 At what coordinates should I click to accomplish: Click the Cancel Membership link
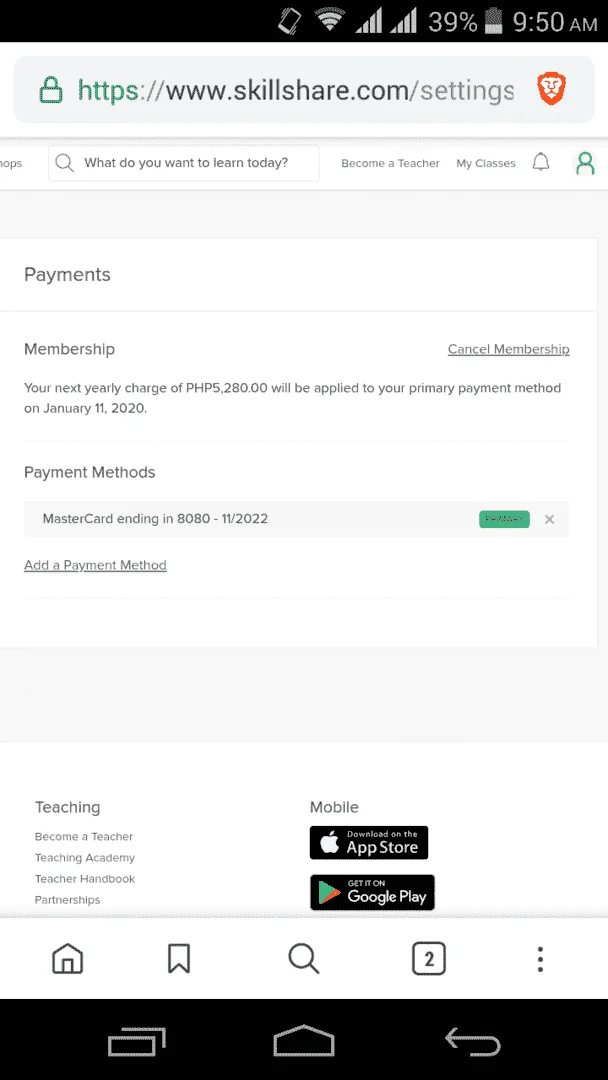[509, 349]
